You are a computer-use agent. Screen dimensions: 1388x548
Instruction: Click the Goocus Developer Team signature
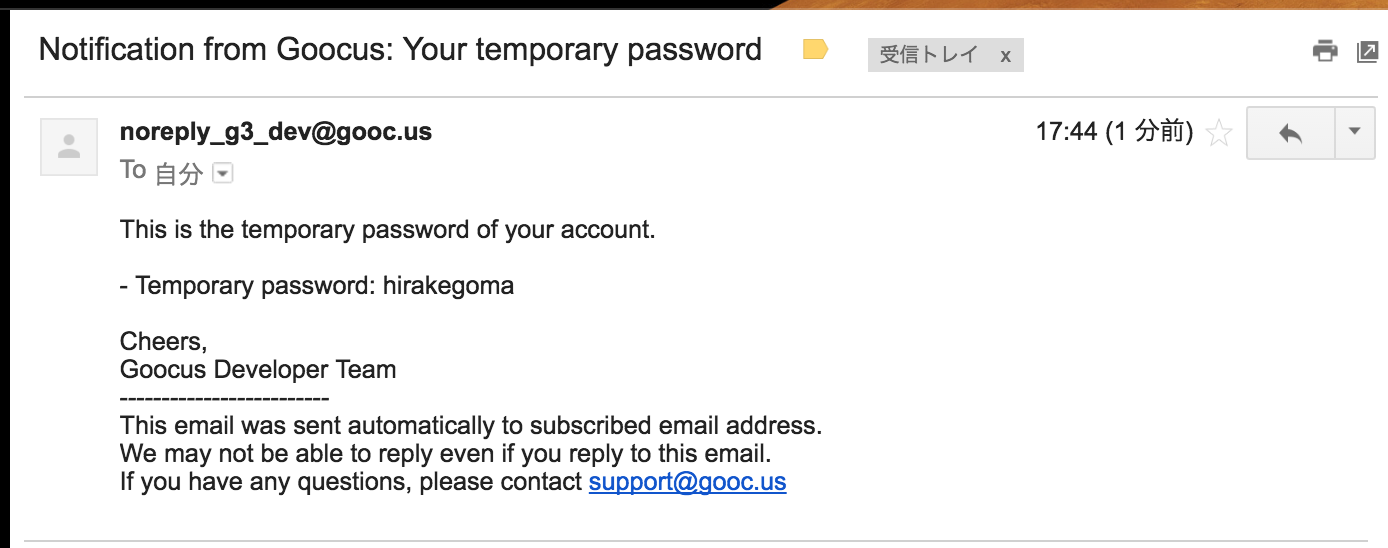[x=258, y=370]
